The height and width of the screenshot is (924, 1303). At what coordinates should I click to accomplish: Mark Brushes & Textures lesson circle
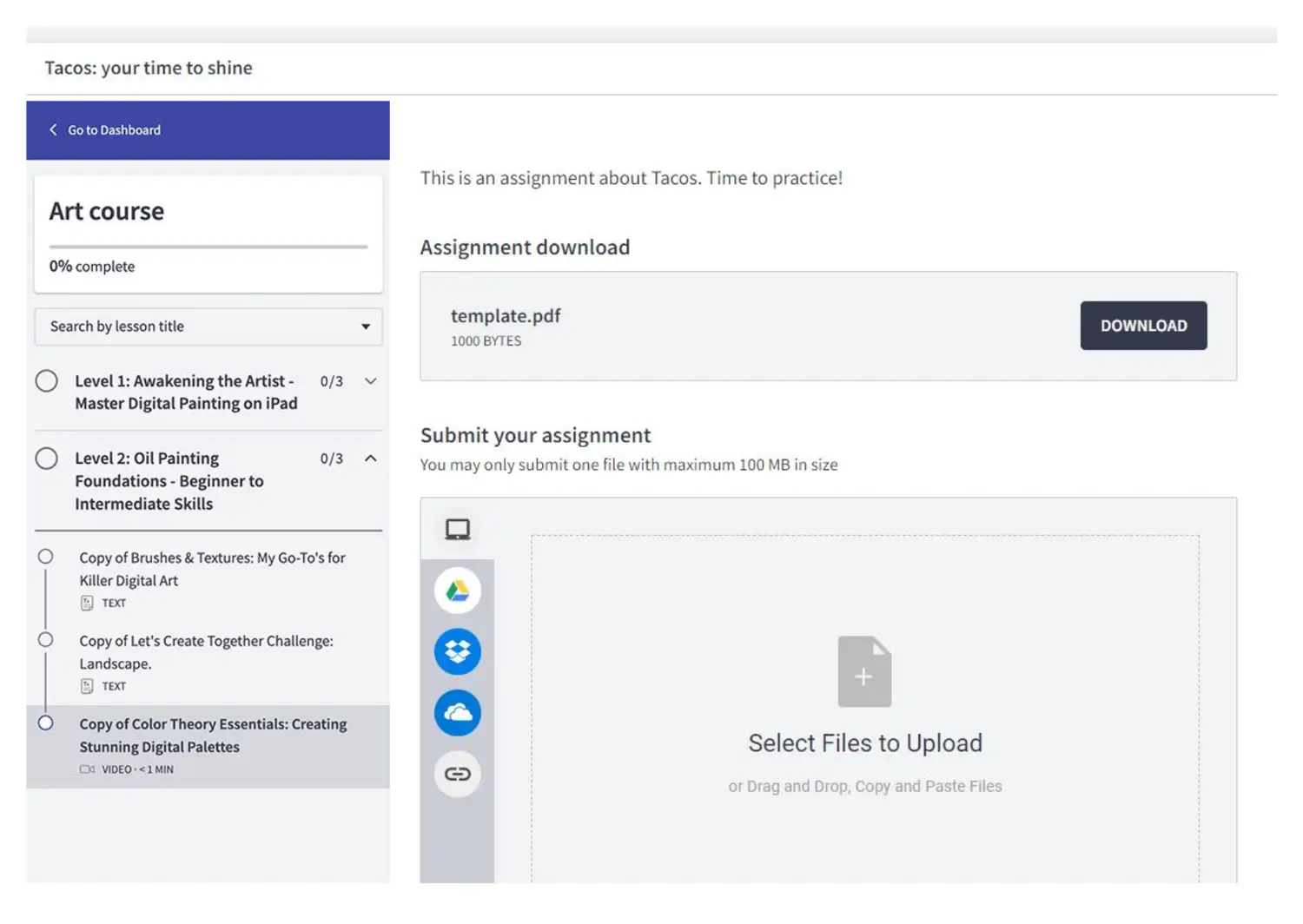point(46,557)
